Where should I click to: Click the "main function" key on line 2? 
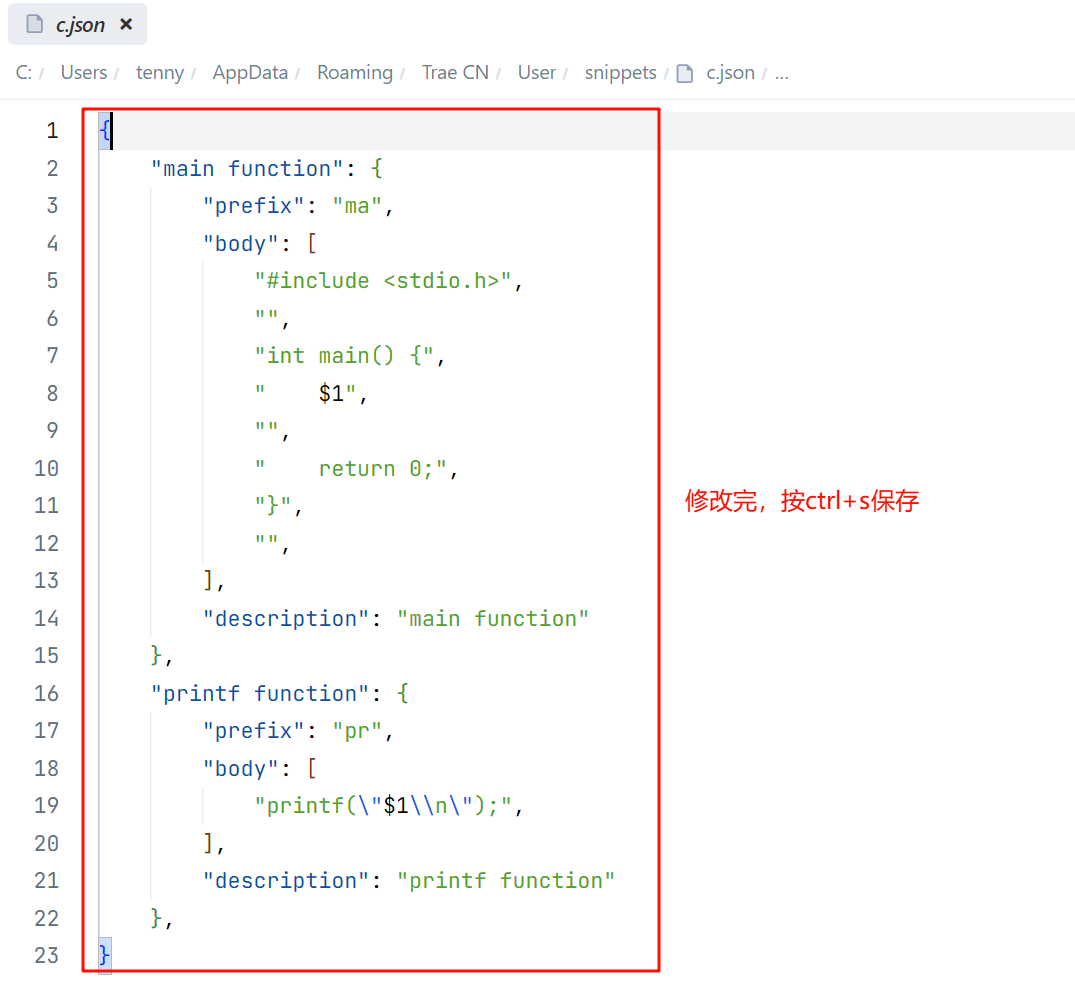click(246, 169)
